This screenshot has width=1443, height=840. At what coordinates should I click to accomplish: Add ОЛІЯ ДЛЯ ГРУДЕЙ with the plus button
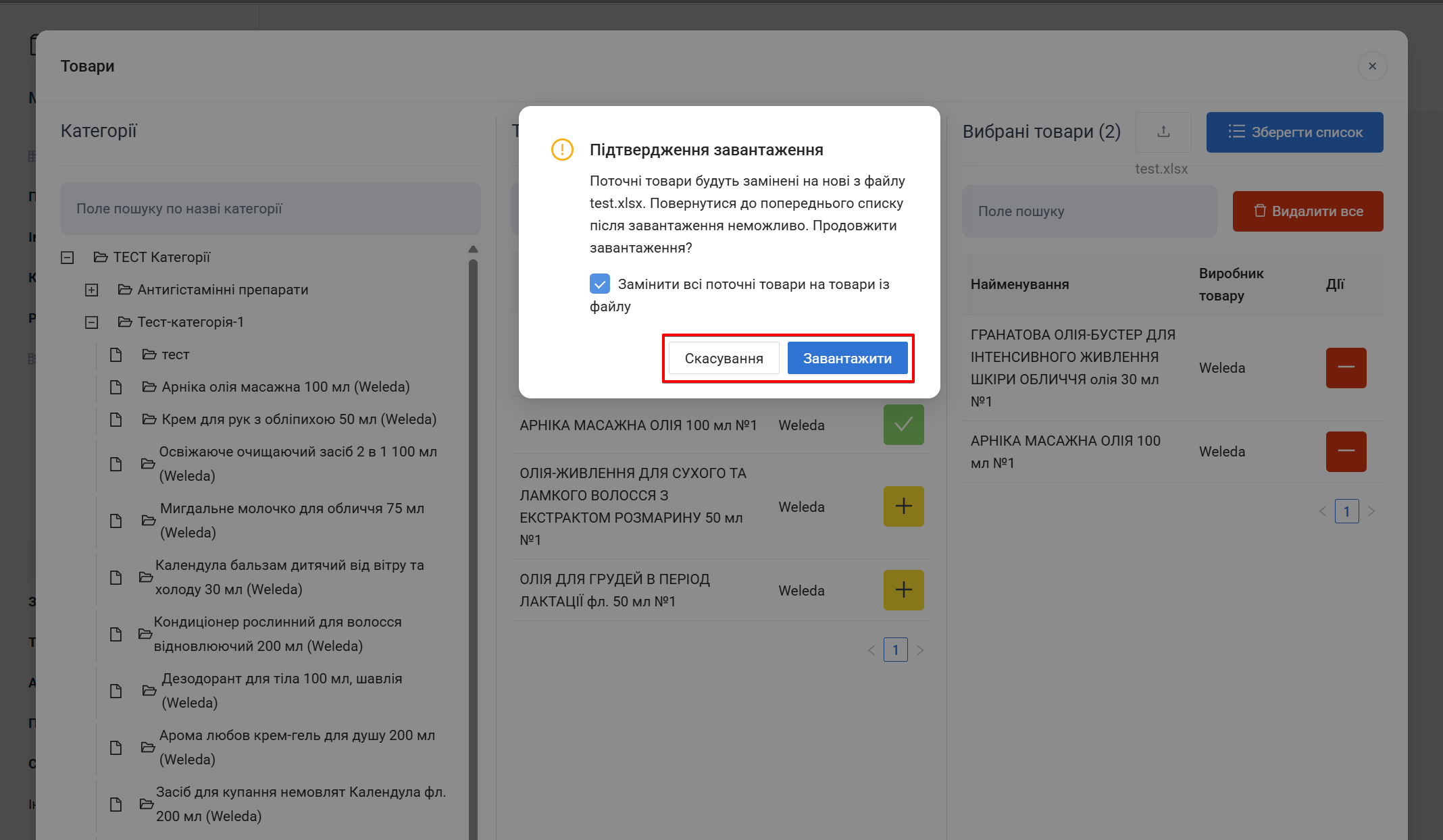(903, 589)
